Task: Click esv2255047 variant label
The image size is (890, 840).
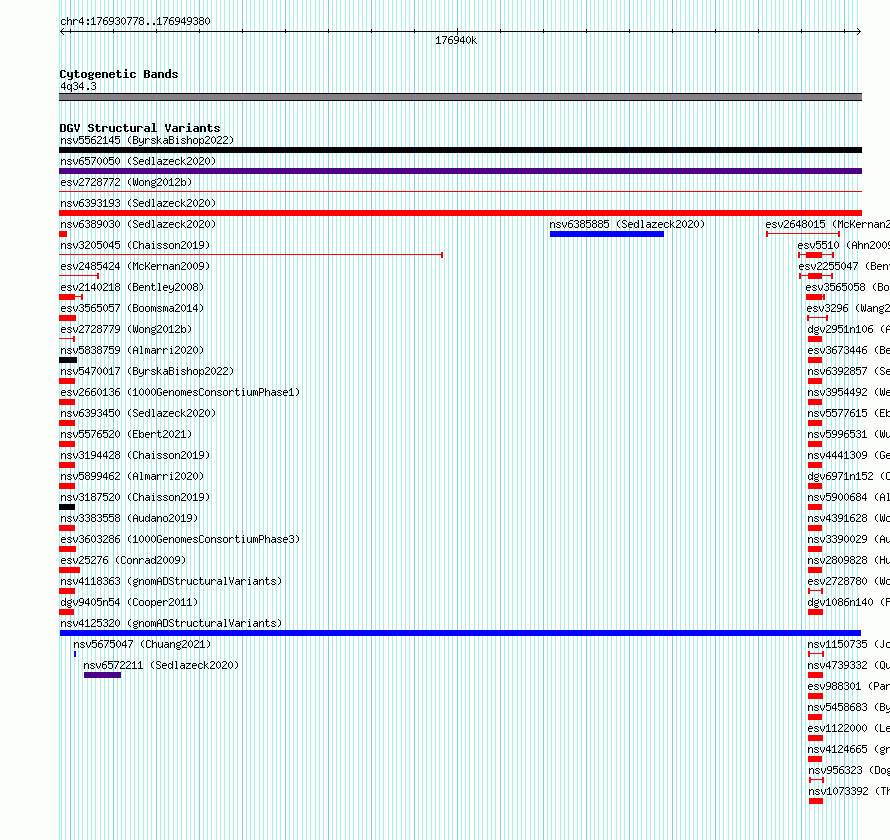Action: (x=844, y=266)
